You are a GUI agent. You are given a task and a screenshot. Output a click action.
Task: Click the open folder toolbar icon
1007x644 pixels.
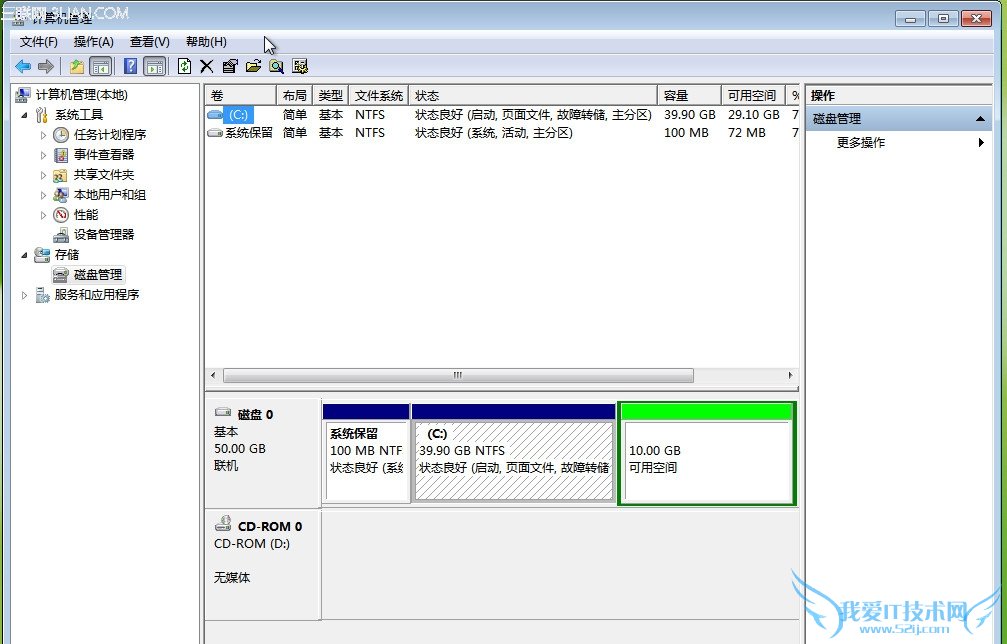point(253,67)
